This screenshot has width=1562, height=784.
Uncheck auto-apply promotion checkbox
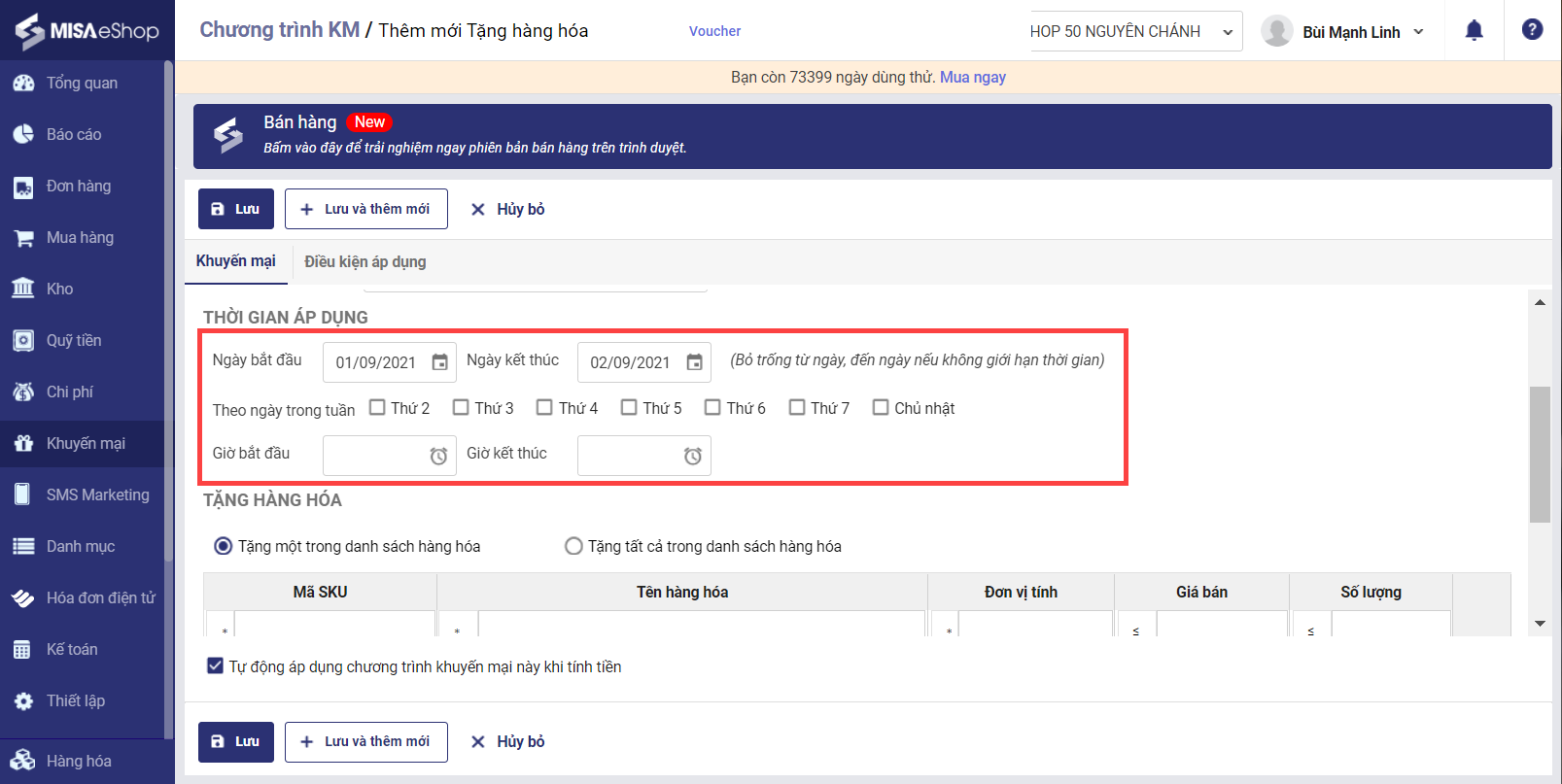[x=216, y=665]
